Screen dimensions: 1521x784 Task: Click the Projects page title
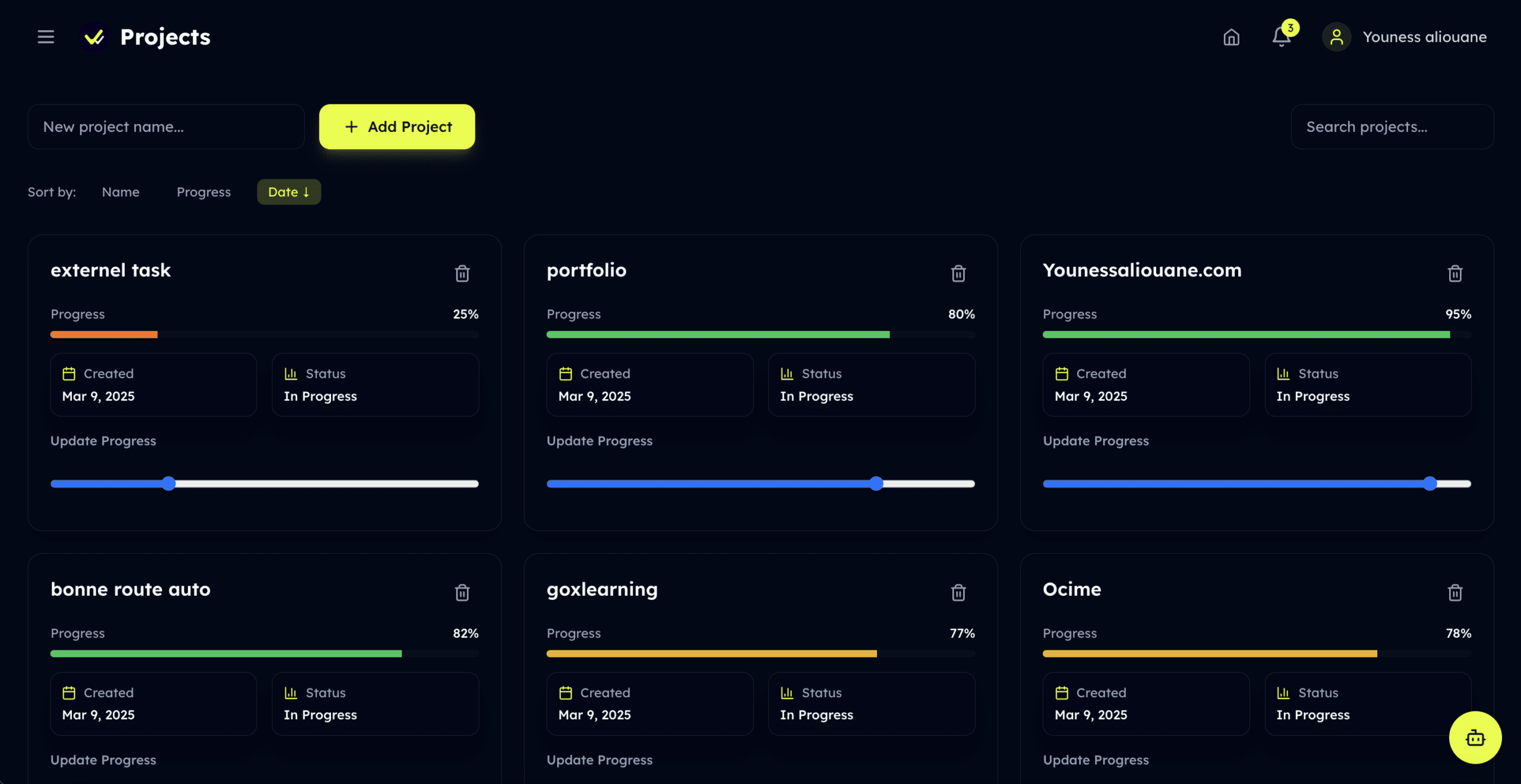click(x=165, y=37)
